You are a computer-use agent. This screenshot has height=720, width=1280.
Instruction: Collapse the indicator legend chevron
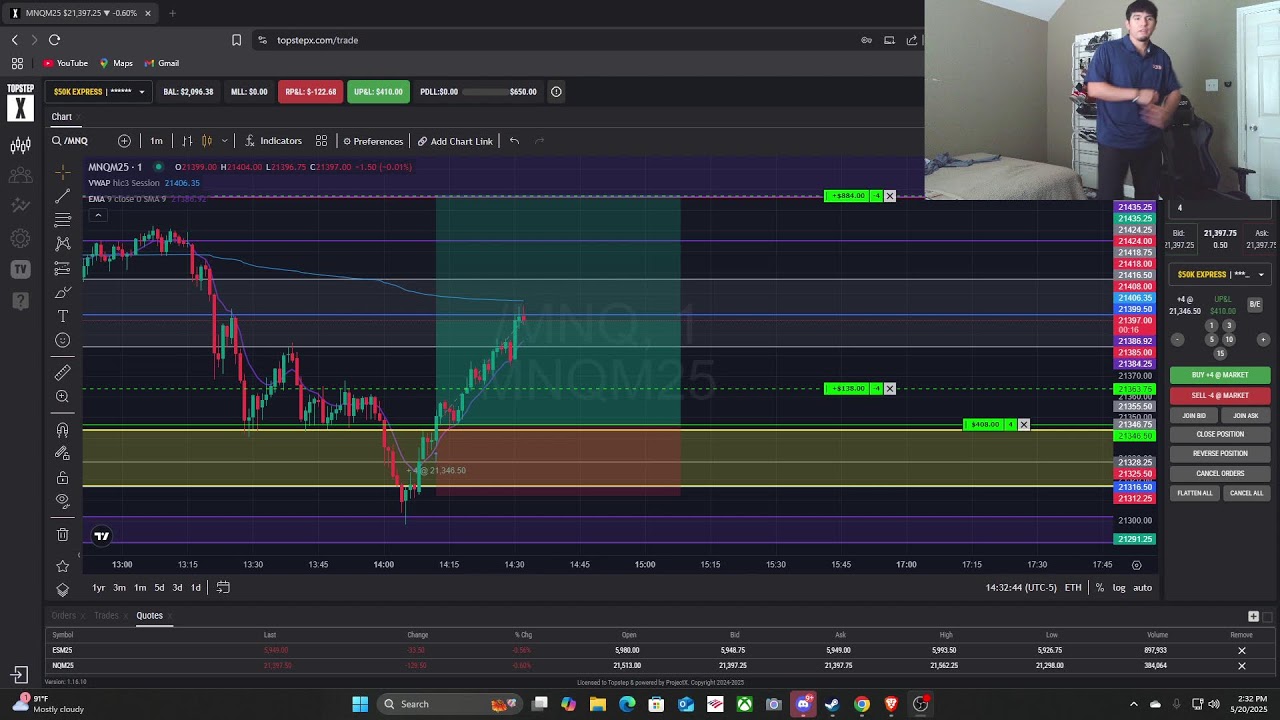click(x=98, y=216)
